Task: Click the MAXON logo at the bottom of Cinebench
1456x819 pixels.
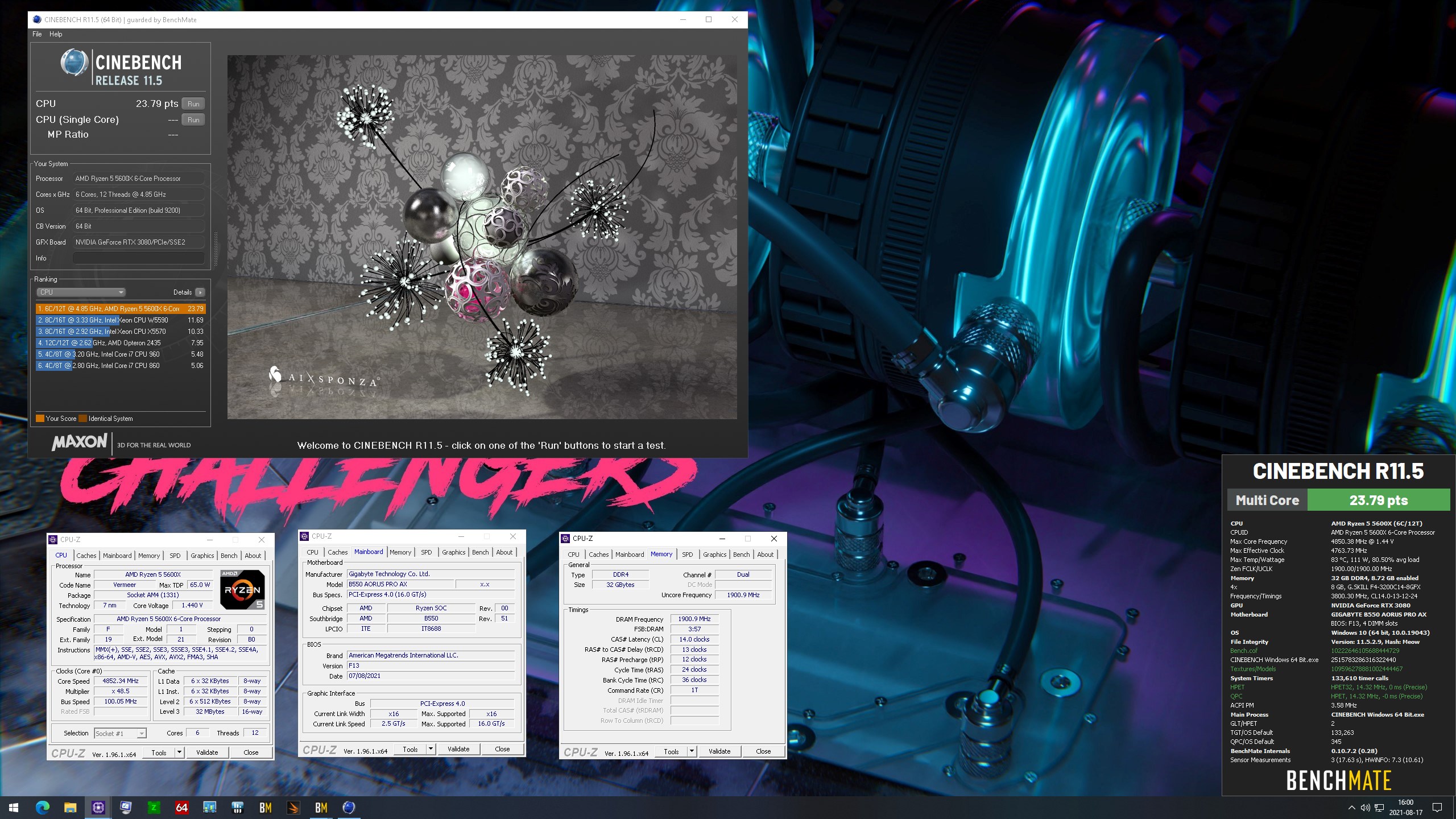Action: coord(79,442)
